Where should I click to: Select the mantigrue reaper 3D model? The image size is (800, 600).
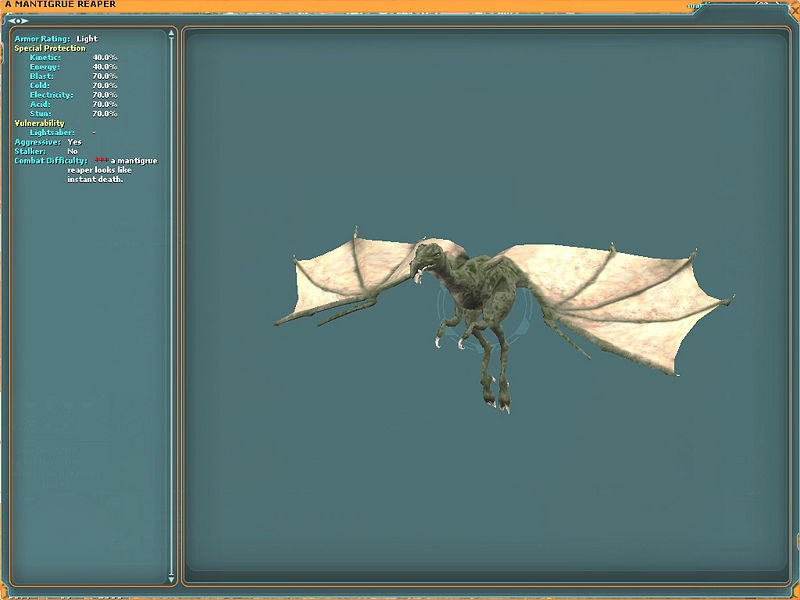tap(480, 300)
